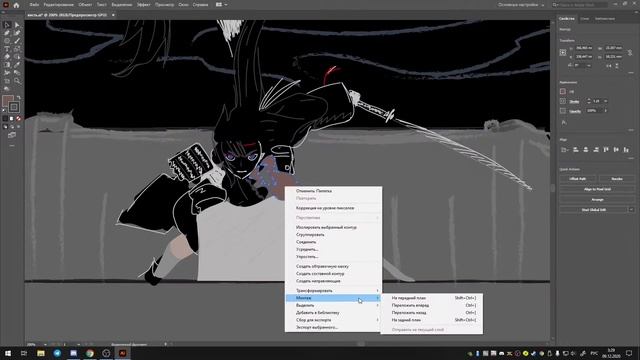Expand Трансформировать submenu in the context menu
640x360 pixels.
(333, 291)
